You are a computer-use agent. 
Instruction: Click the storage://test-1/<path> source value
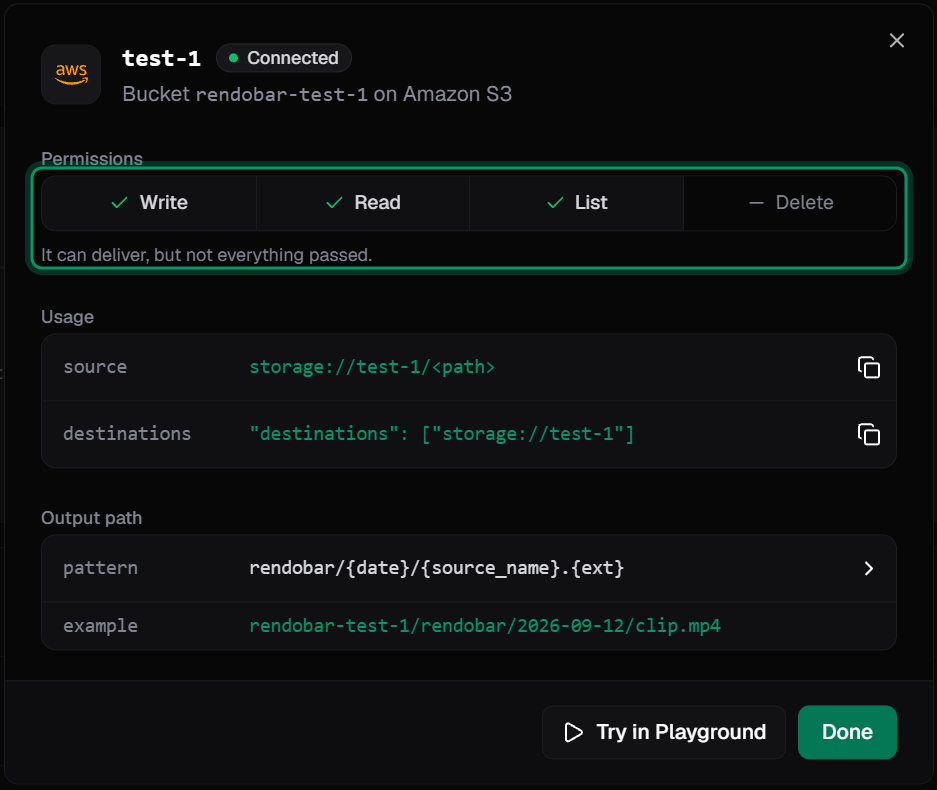(x=372, y=367)
